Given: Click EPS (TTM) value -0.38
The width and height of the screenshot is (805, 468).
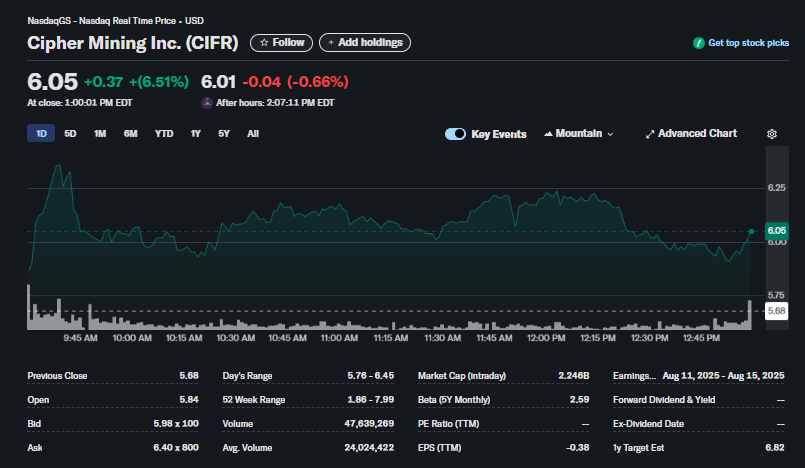Looking at the screenshot, I should pyautogui.click(x=578, y=447).
